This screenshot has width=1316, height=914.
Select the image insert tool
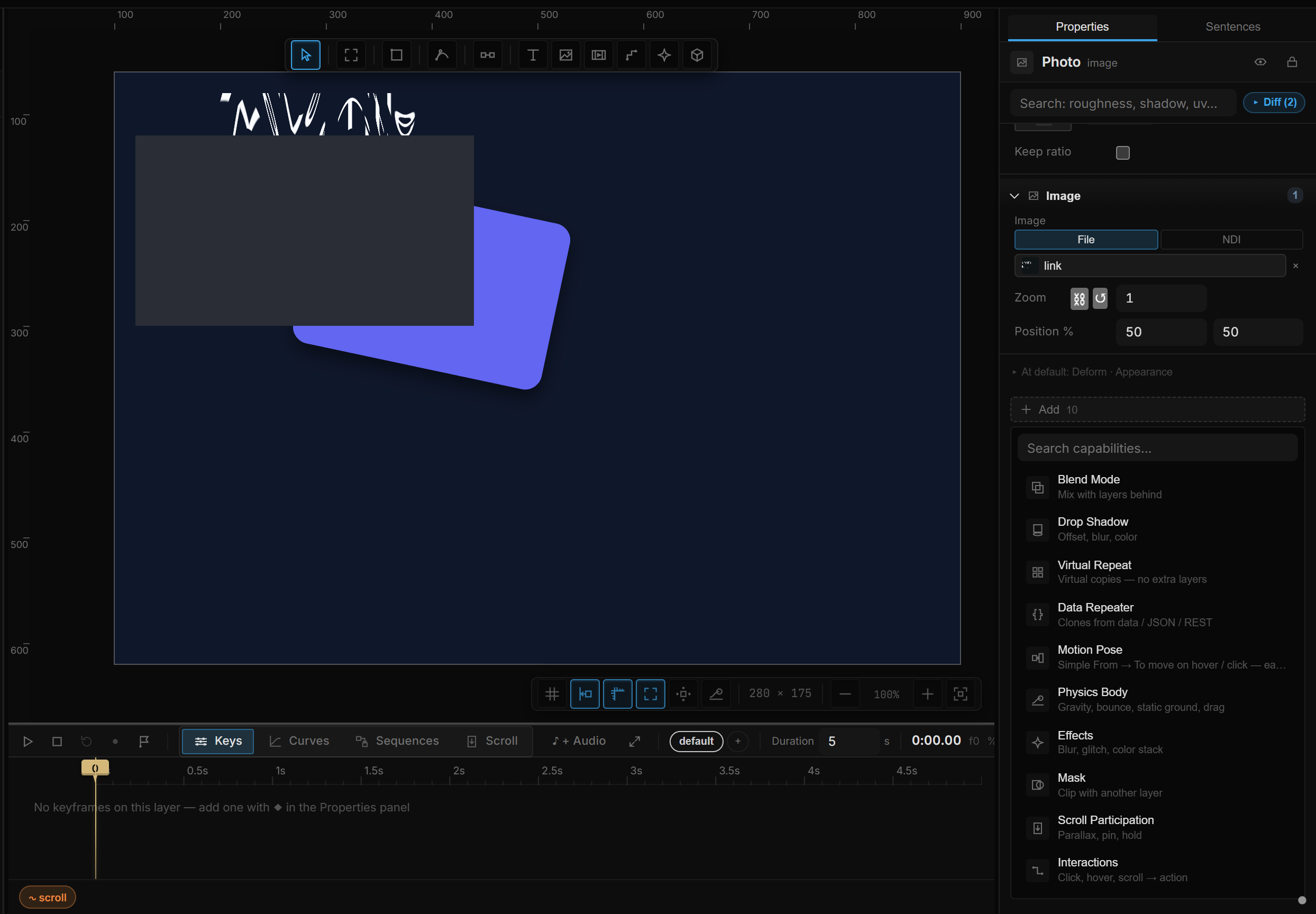point(566,55)
